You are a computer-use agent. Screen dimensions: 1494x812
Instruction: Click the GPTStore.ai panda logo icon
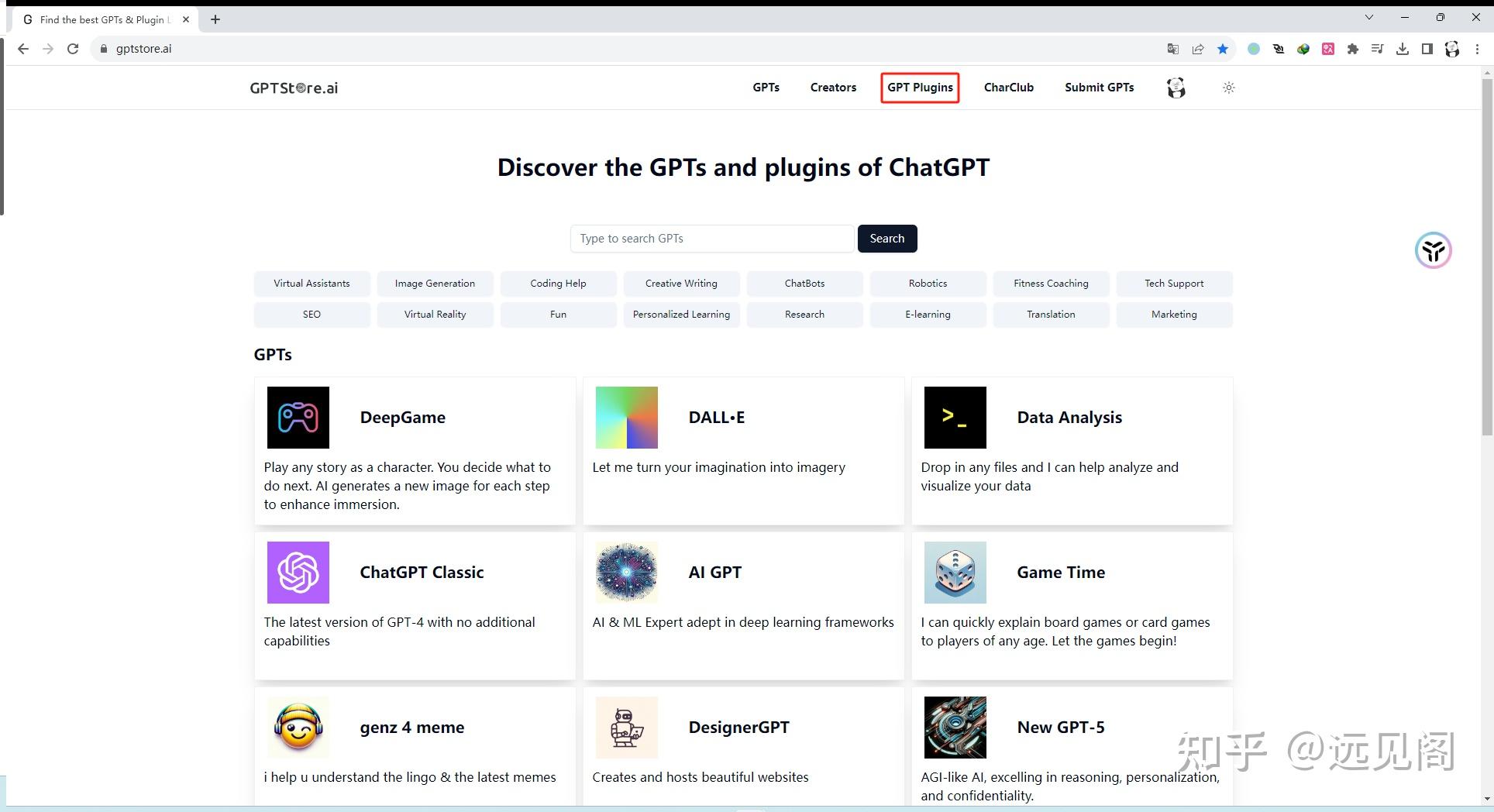(301, 88)
